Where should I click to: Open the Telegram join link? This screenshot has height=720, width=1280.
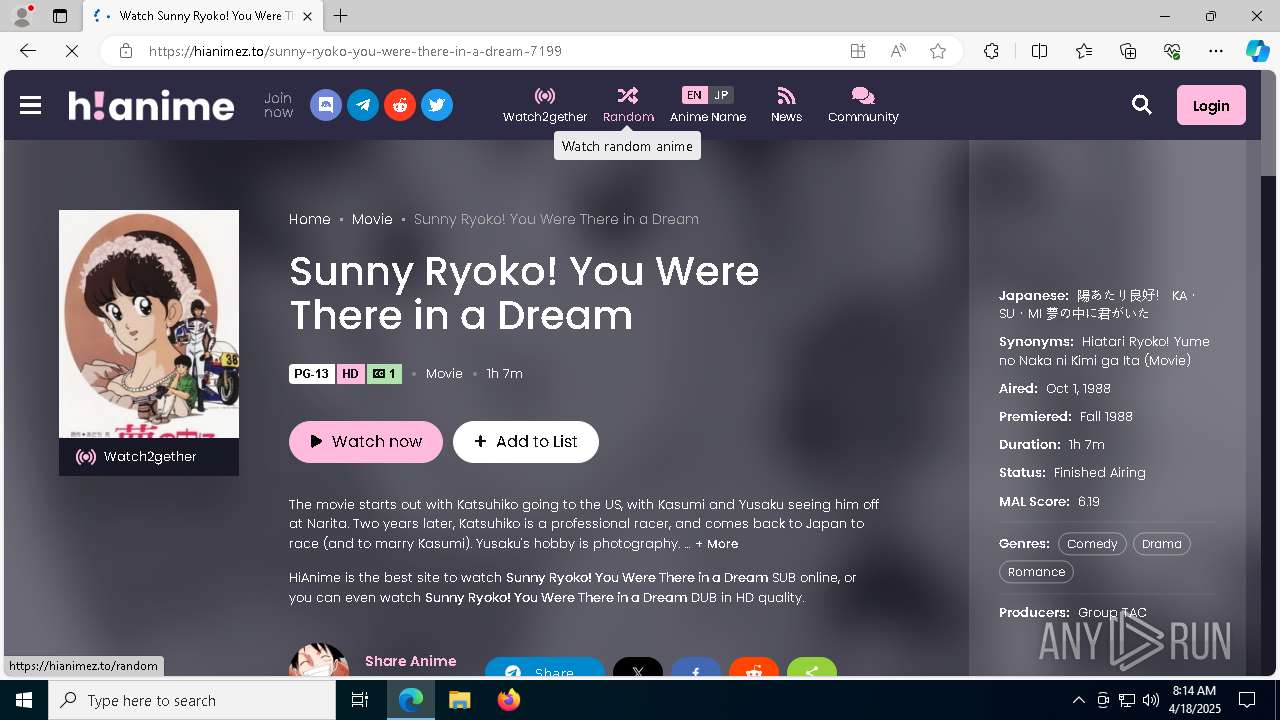pos(363,105)
